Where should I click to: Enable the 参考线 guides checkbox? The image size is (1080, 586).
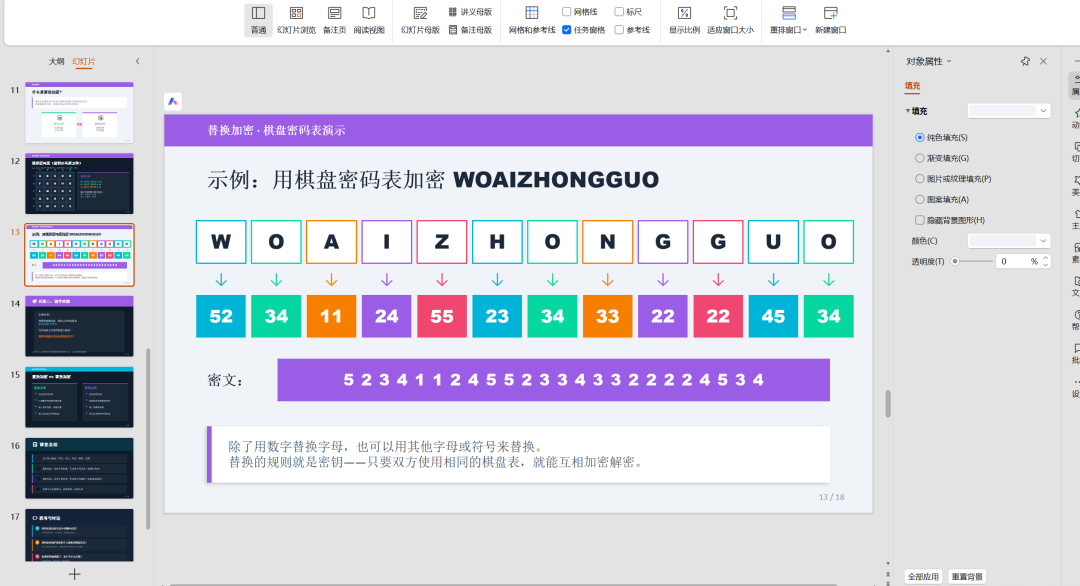(x=619, y=30)
